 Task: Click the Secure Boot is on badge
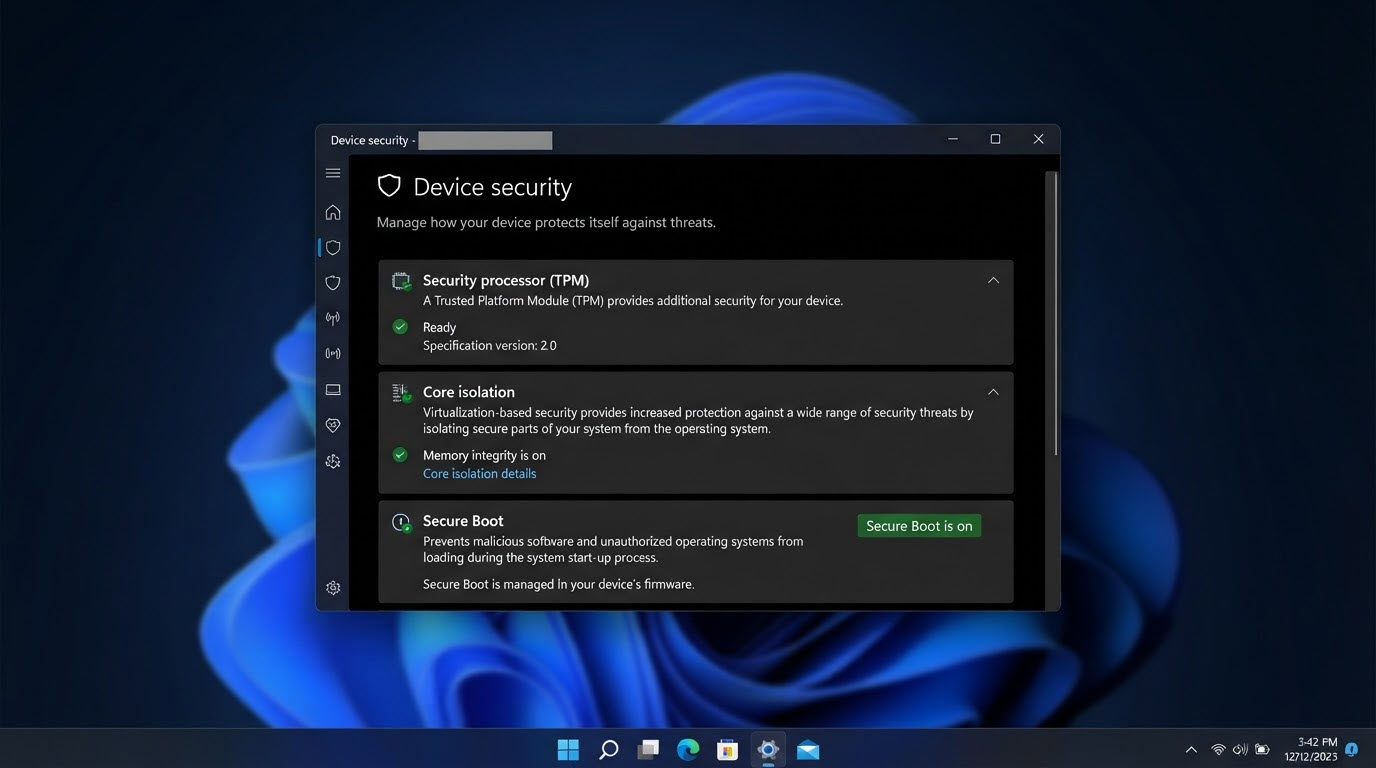[919, 526]
